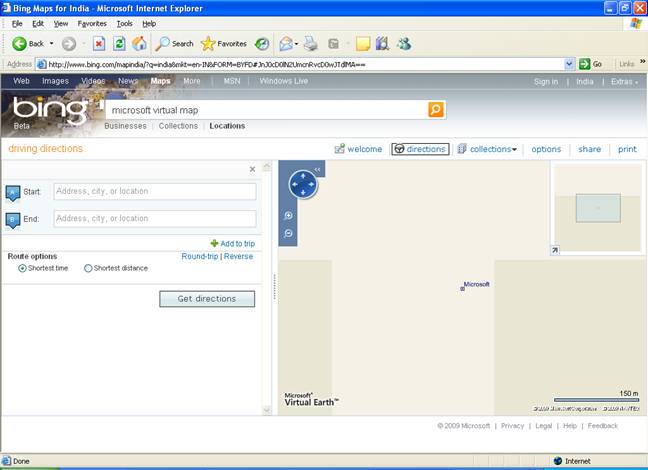Screen dimensions: 648x470
Task: Click the Bing search query box
Action: pyautogui.click(x=267, y=110)
